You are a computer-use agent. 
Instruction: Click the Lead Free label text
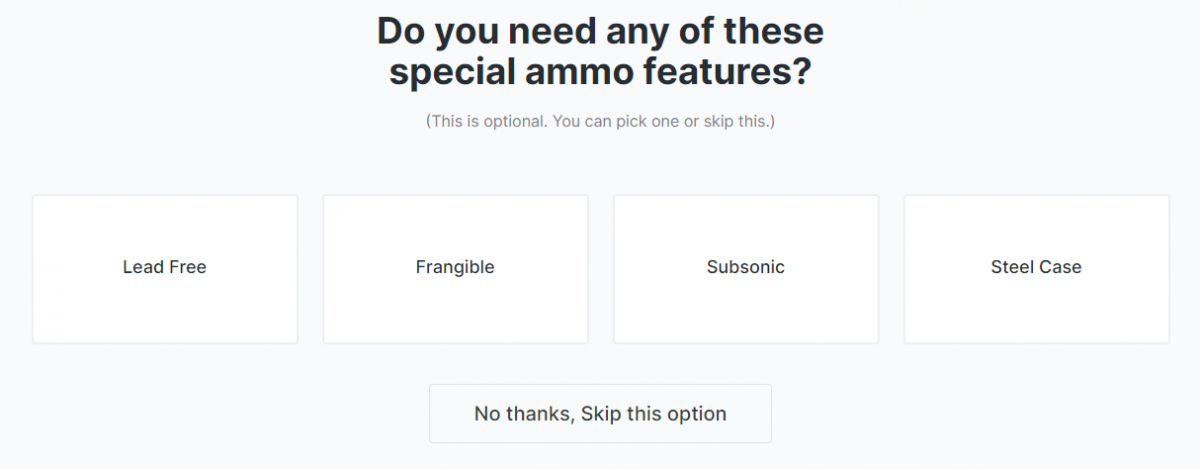(x=165, y=267)
